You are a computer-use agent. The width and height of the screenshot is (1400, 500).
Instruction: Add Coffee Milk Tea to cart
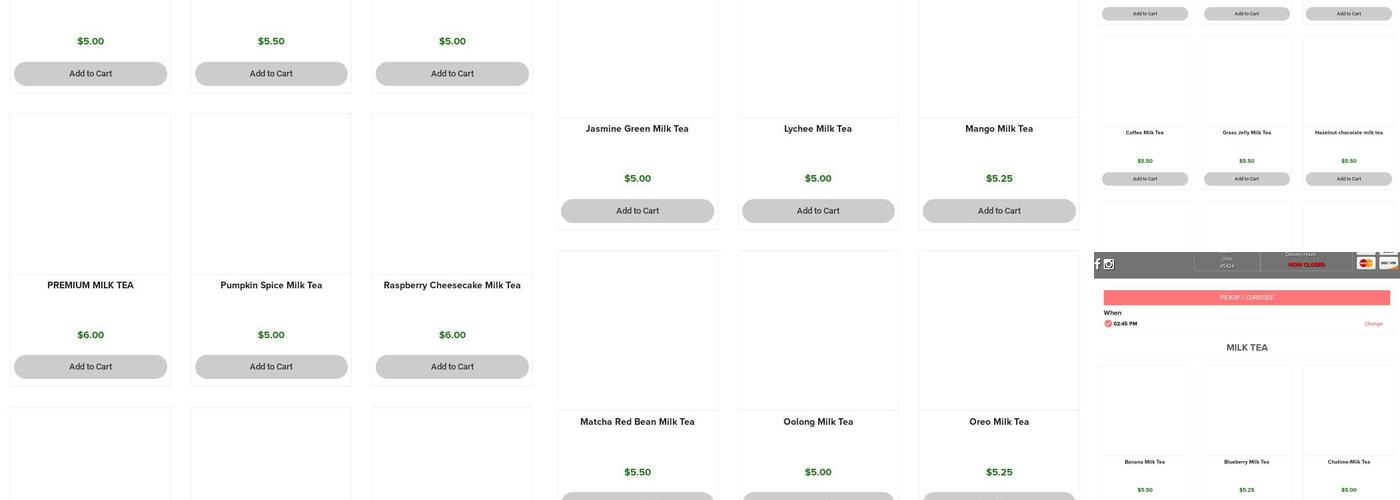pyautogui.click(x=1145, y=179)
